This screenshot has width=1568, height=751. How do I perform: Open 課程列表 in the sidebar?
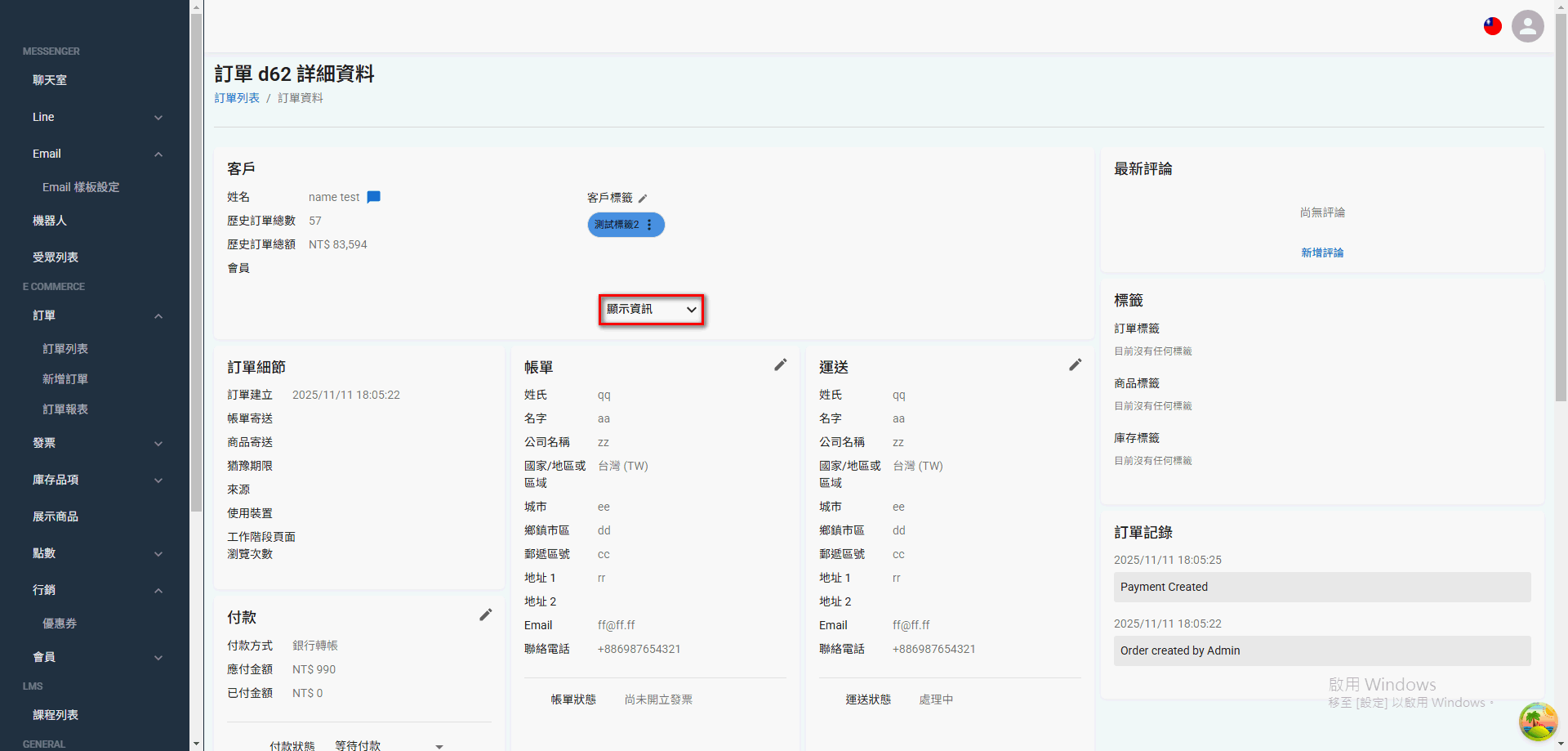[56, 715]
